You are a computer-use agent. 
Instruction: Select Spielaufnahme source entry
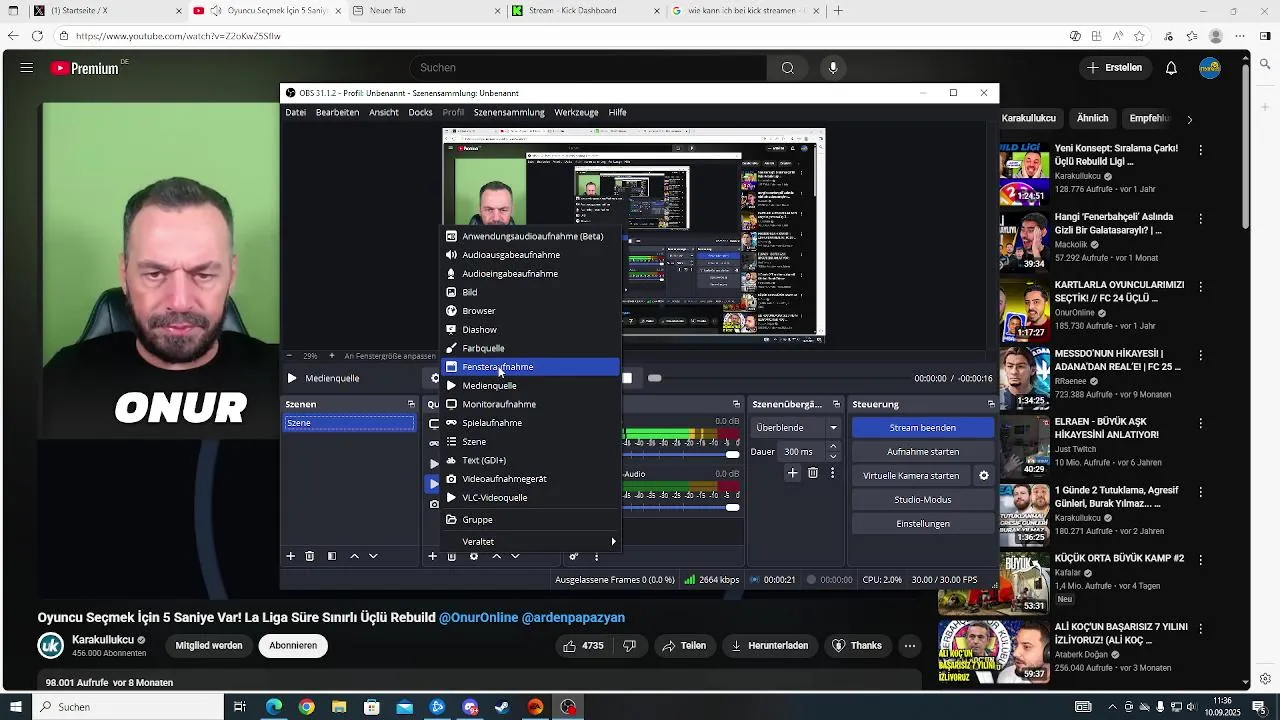pos(531,423)
